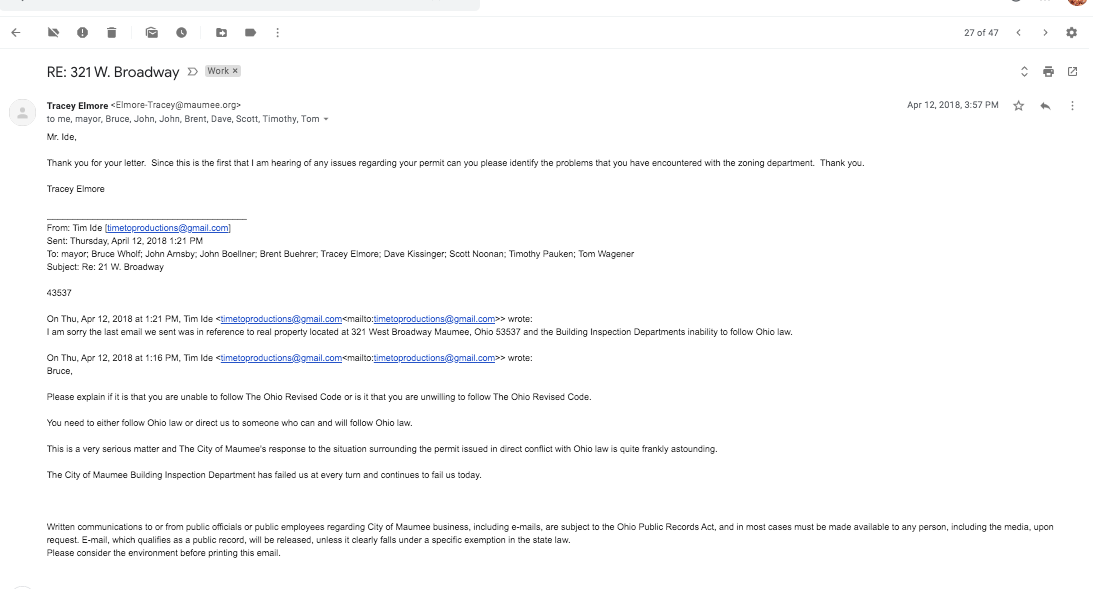The image size is (1093, 589).
Task: Click the remove label icon in the toolbar
Action: pos(54,33)
